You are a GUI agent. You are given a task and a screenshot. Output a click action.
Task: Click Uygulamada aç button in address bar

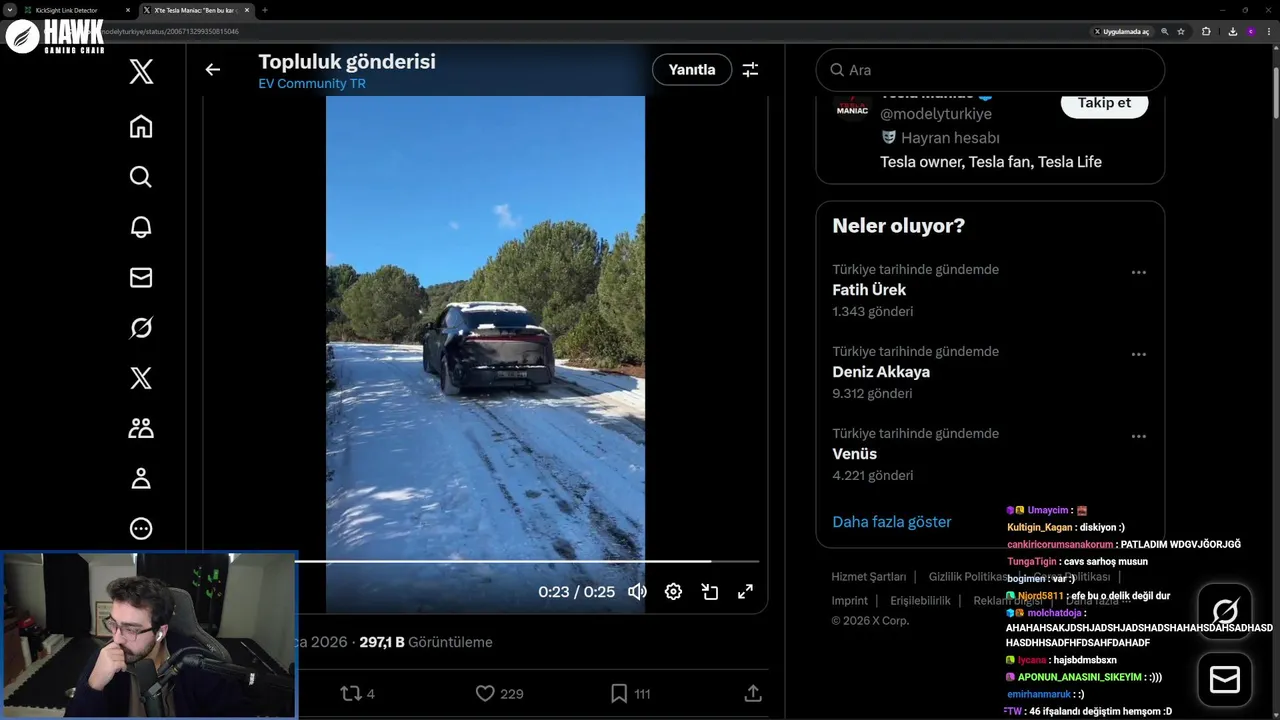pyautogui.click(x=1122, y=31)
